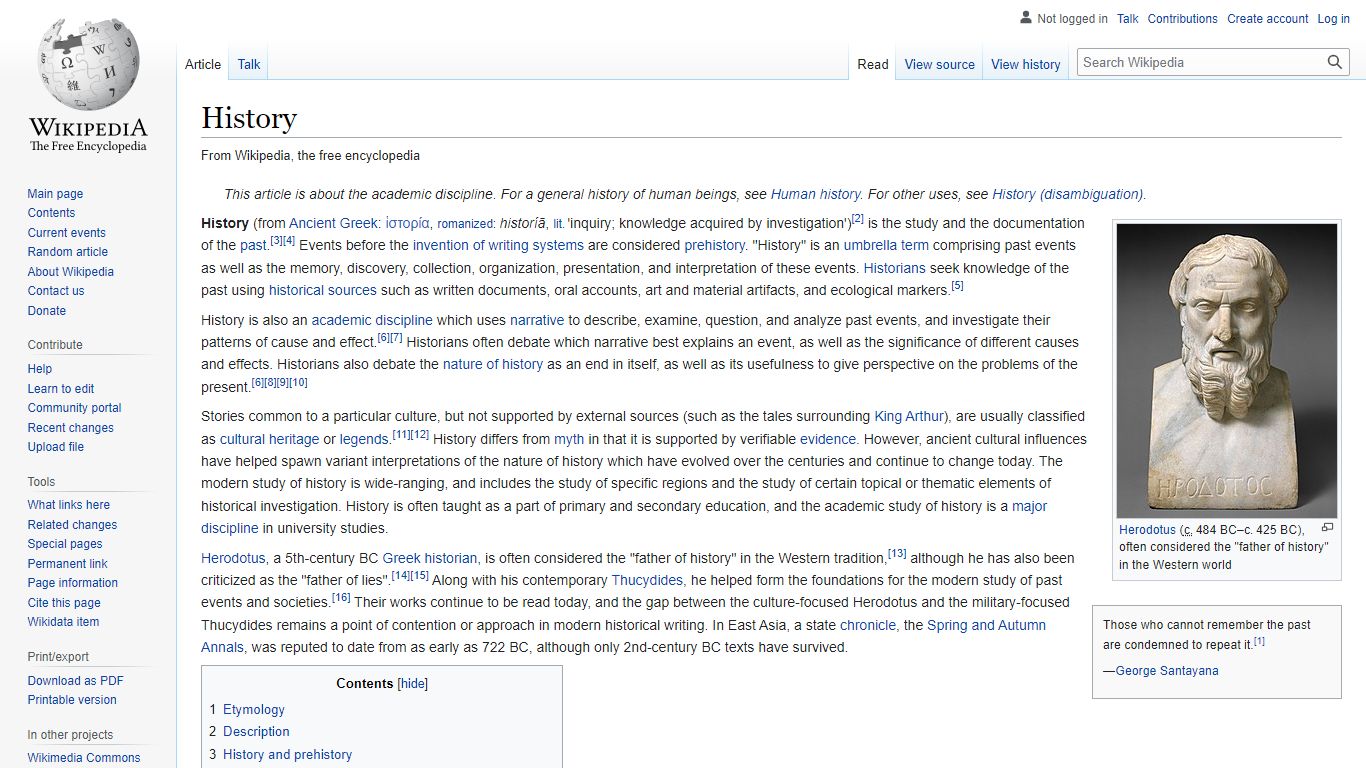
Task: Open the Printable version
Action: coord(72,700)
